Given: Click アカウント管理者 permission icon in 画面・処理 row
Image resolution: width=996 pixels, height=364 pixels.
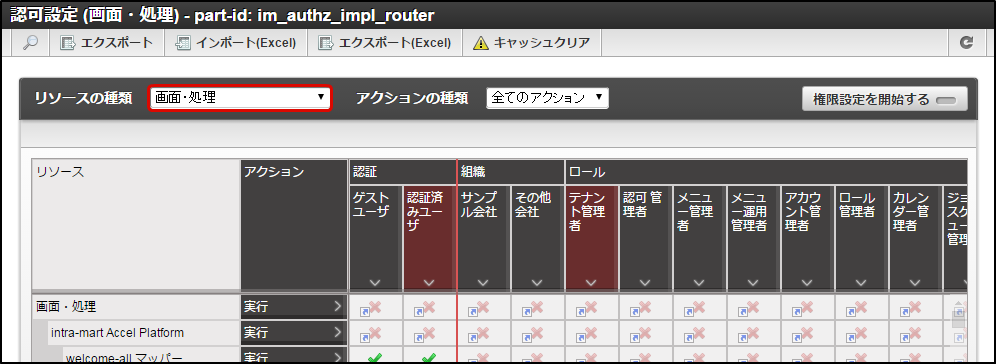Looking at the screenshot, I should [803, 308].
